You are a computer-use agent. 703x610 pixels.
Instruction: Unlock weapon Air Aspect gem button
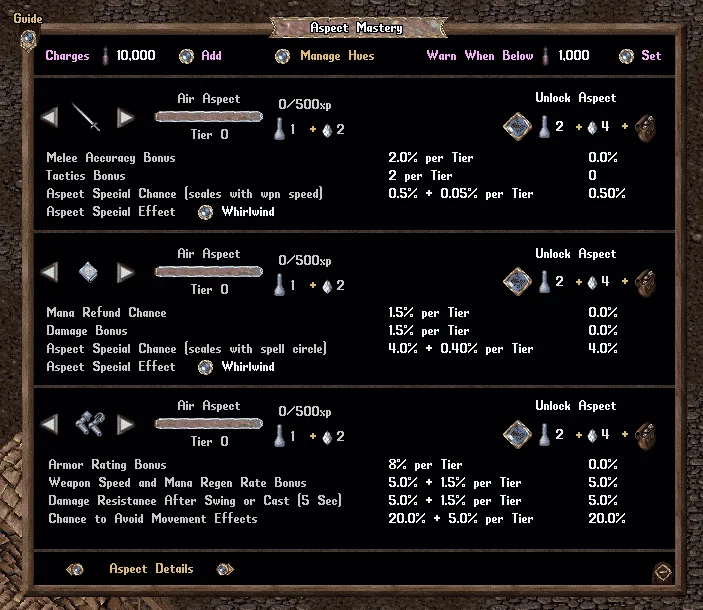(x=517, y=127)
